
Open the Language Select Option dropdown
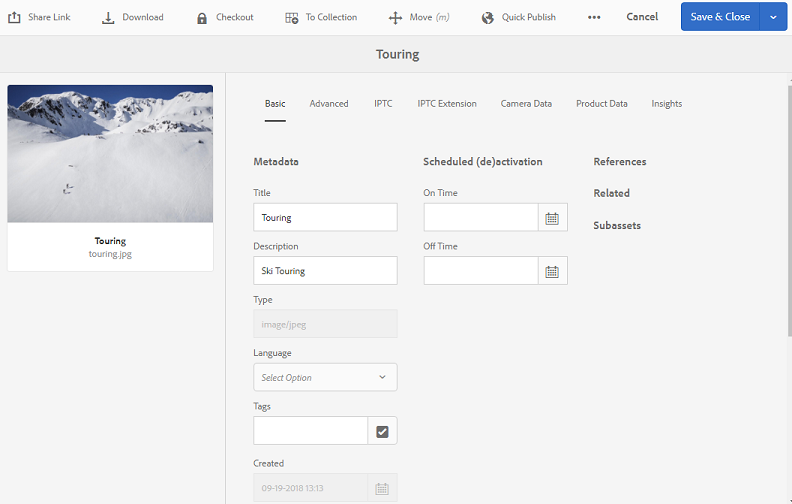(x=325, y=377)
